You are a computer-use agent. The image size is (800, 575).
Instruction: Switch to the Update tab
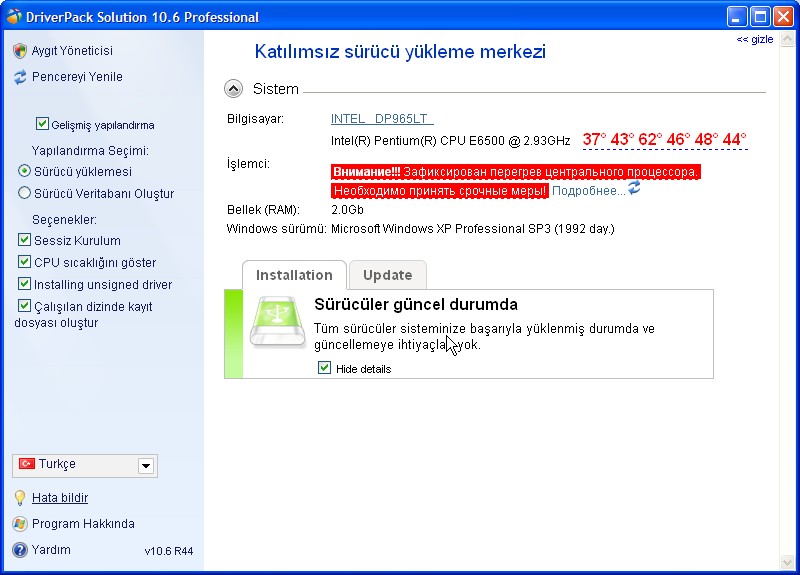click(388, 275)
